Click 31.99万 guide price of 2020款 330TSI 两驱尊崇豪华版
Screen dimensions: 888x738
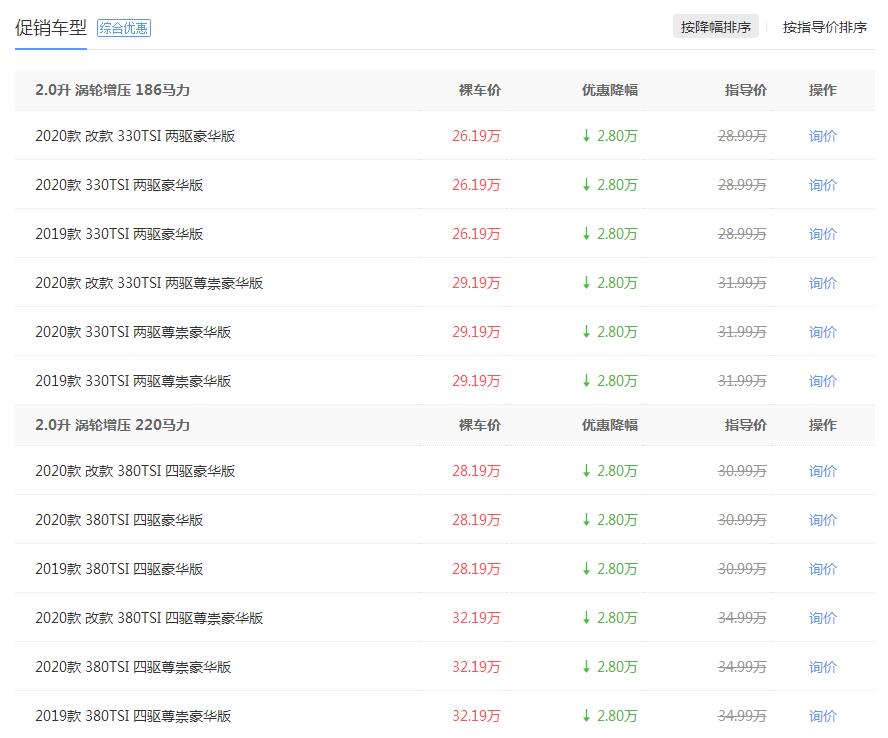pos(742,332)
